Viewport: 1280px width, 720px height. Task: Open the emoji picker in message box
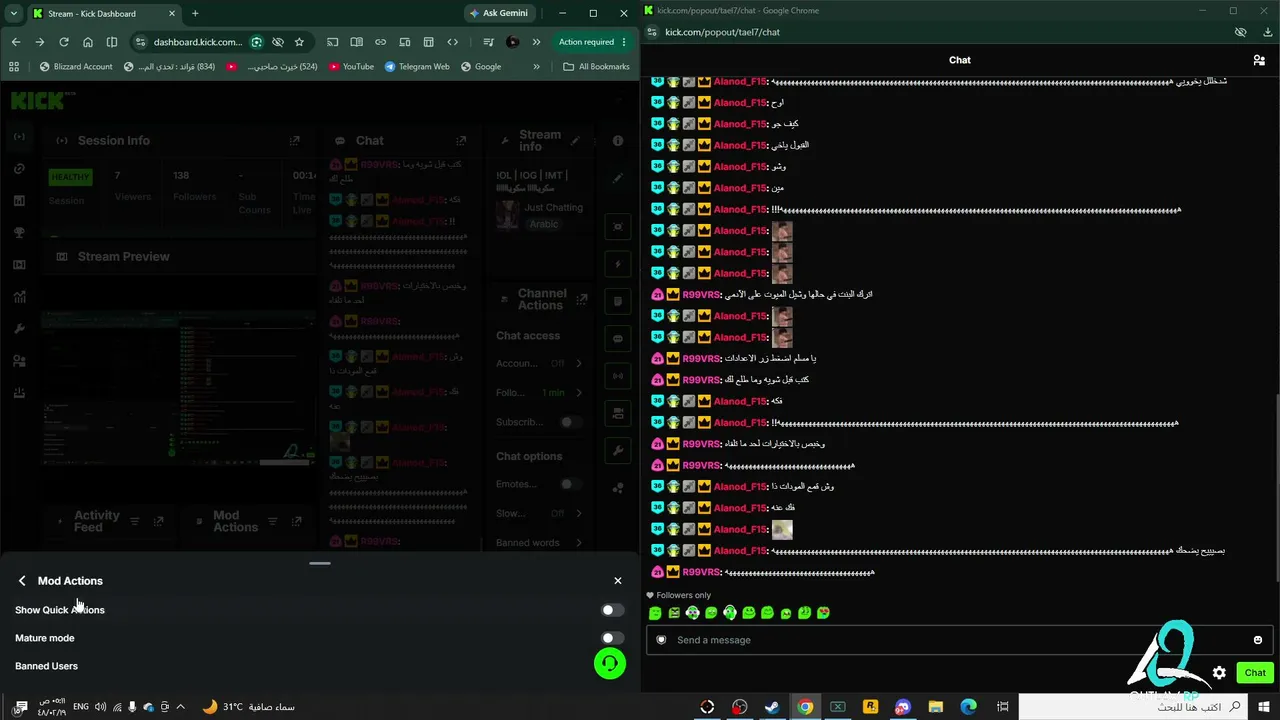point(1258,640)
